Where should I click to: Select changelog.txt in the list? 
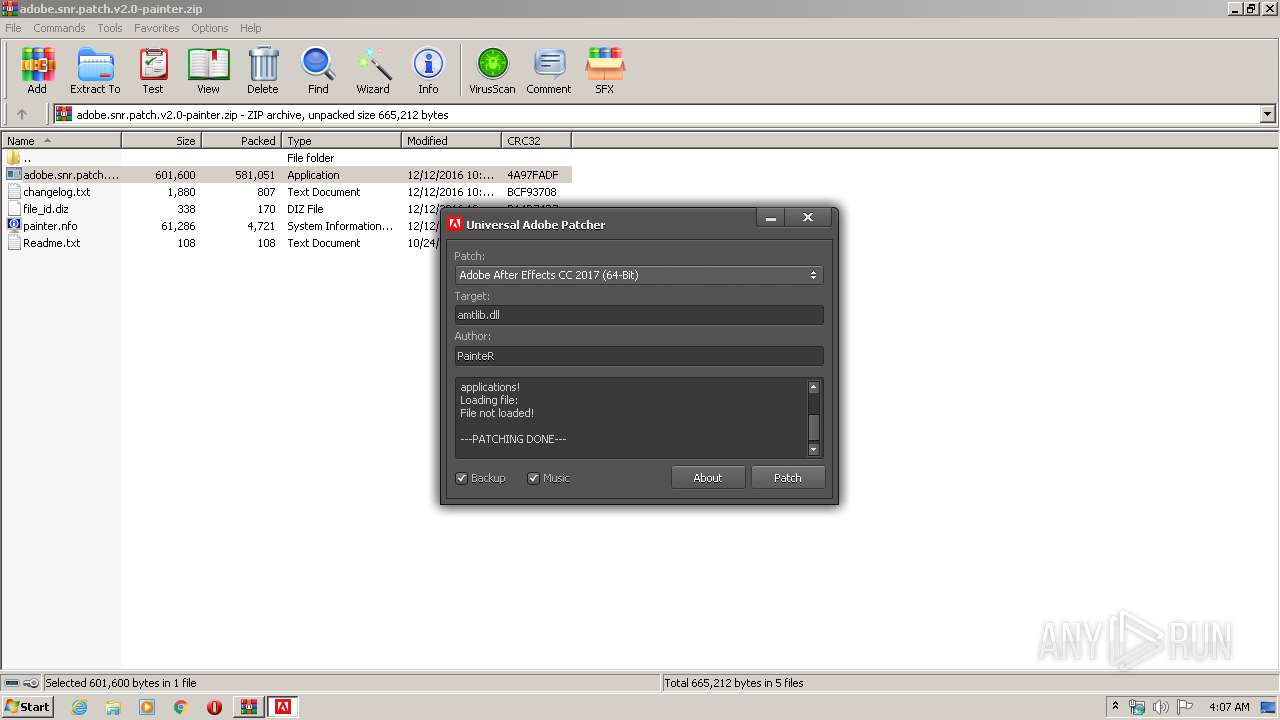287,192
